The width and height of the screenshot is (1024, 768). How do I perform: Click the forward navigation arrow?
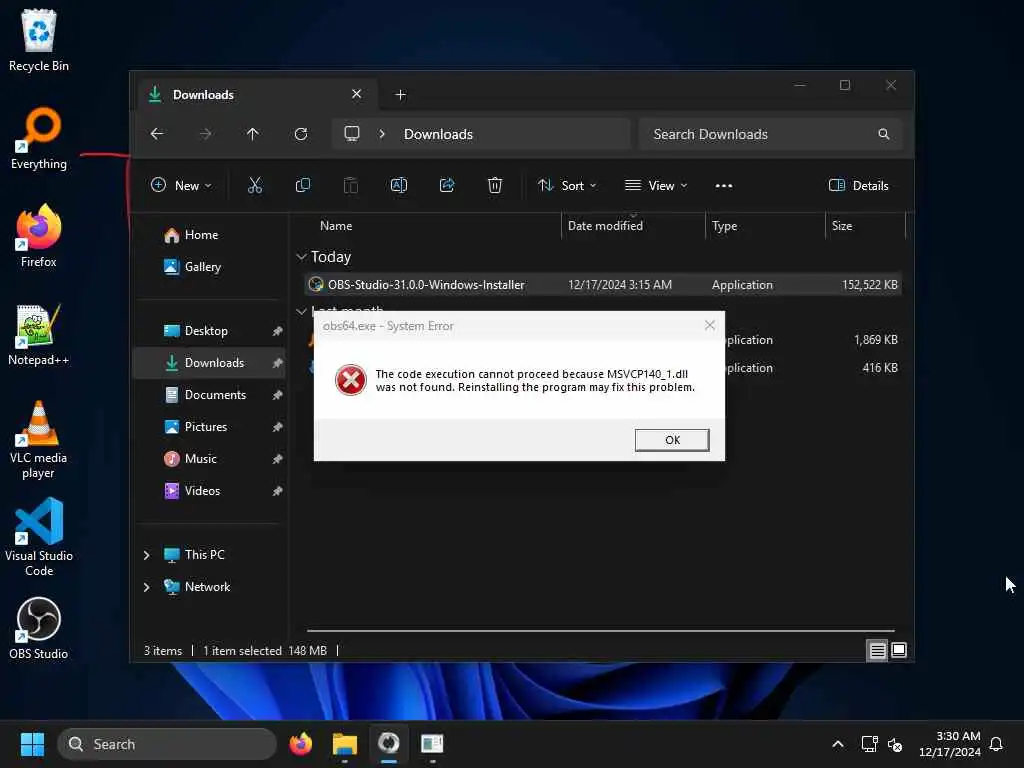[x=205, y=134]
